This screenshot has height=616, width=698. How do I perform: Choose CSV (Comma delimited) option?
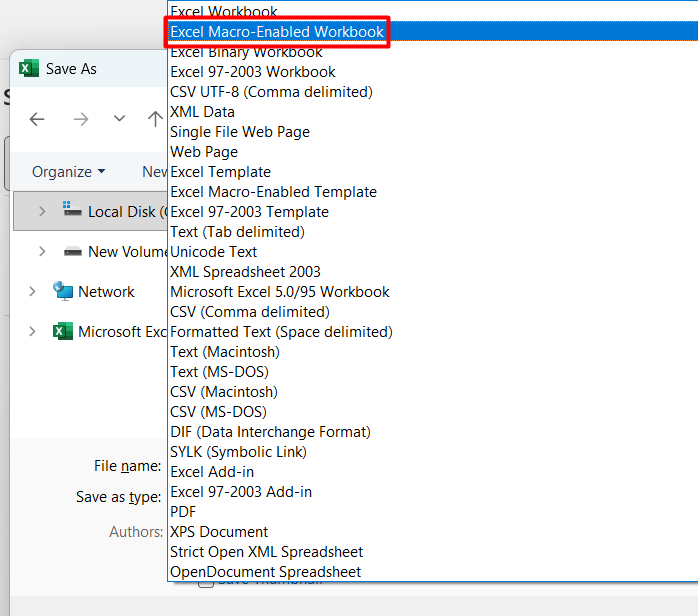coord(433,312)
